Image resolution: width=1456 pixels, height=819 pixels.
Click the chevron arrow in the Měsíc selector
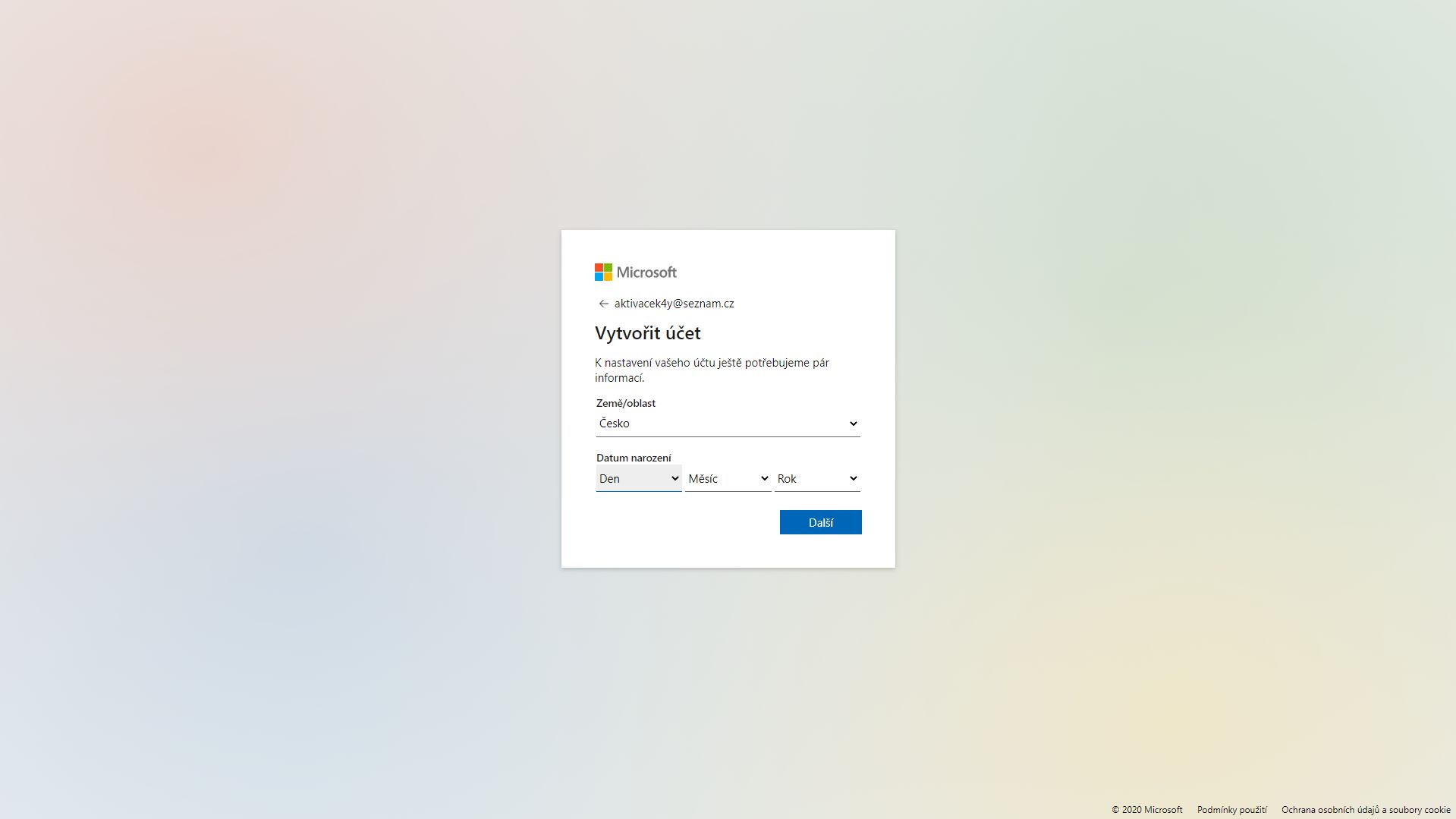point(764,479)
